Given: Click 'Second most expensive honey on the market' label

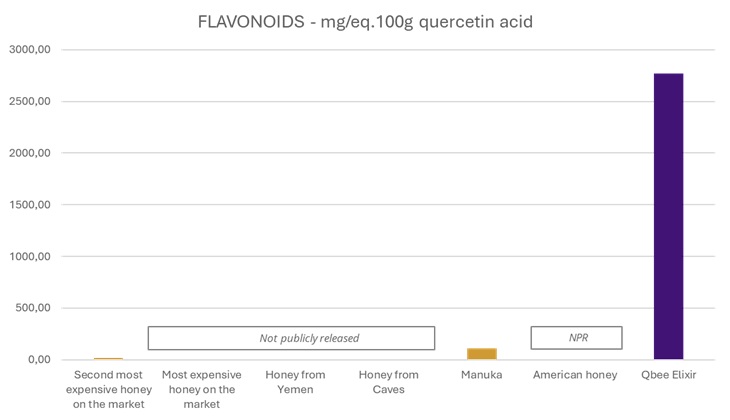Looking at the screenshot, I should tap(108, 389).
